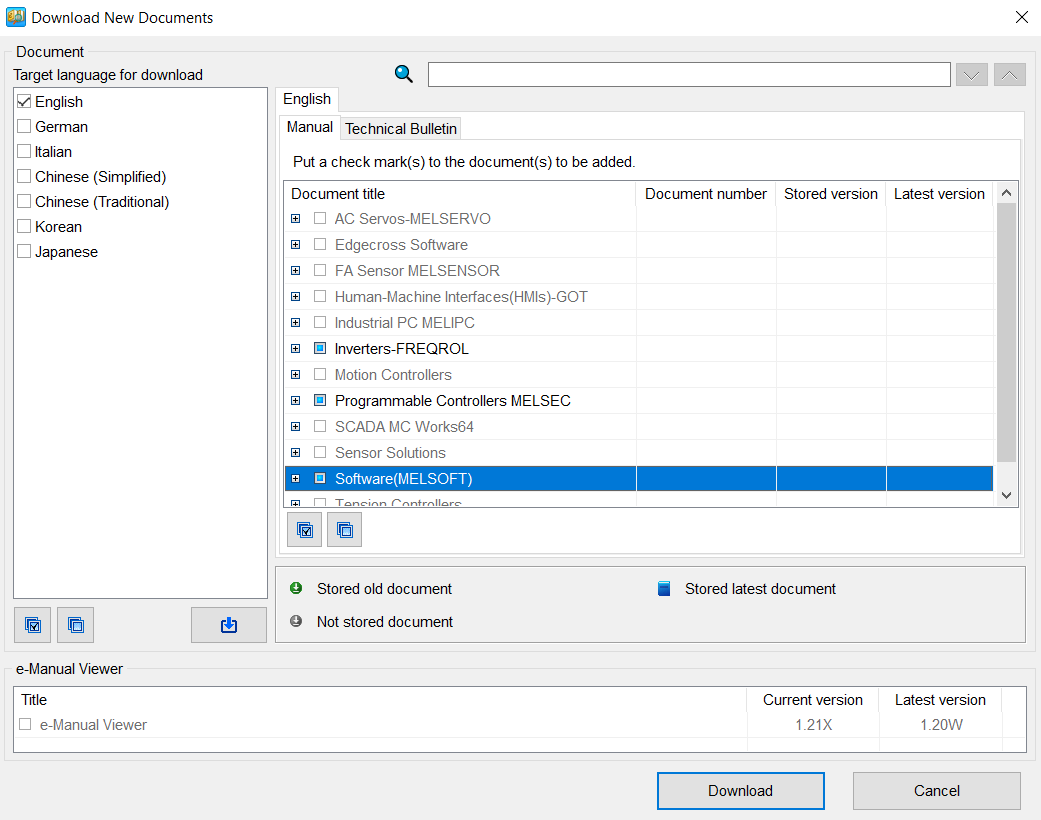The image size is (1041, 820).
Task: Check the Industrial PC MELIPC checkbox
Action: [320, 322]
